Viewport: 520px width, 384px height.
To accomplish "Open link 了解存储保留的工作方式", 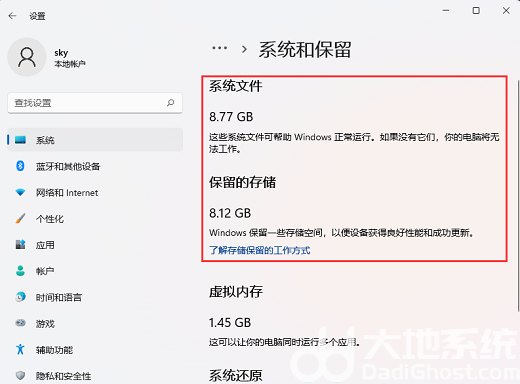I will point(260,250).
